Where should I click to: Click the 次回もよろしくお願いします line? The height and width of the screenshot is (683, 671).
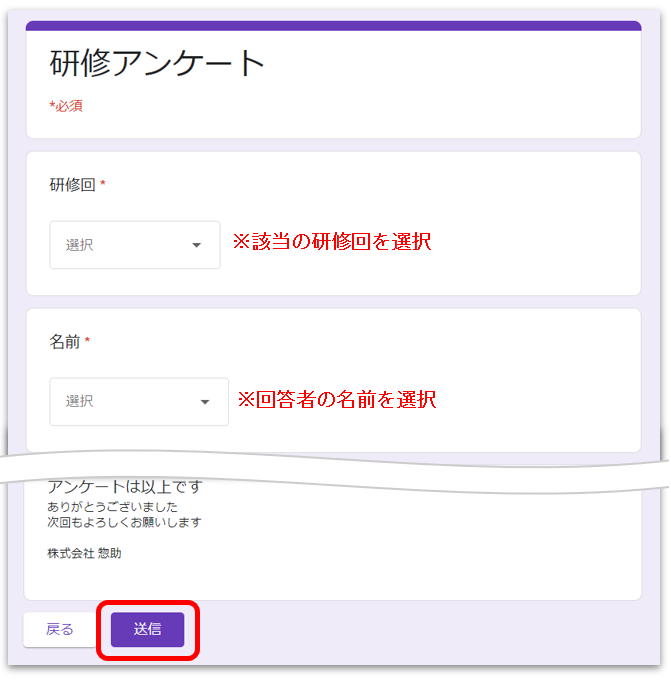124,522
